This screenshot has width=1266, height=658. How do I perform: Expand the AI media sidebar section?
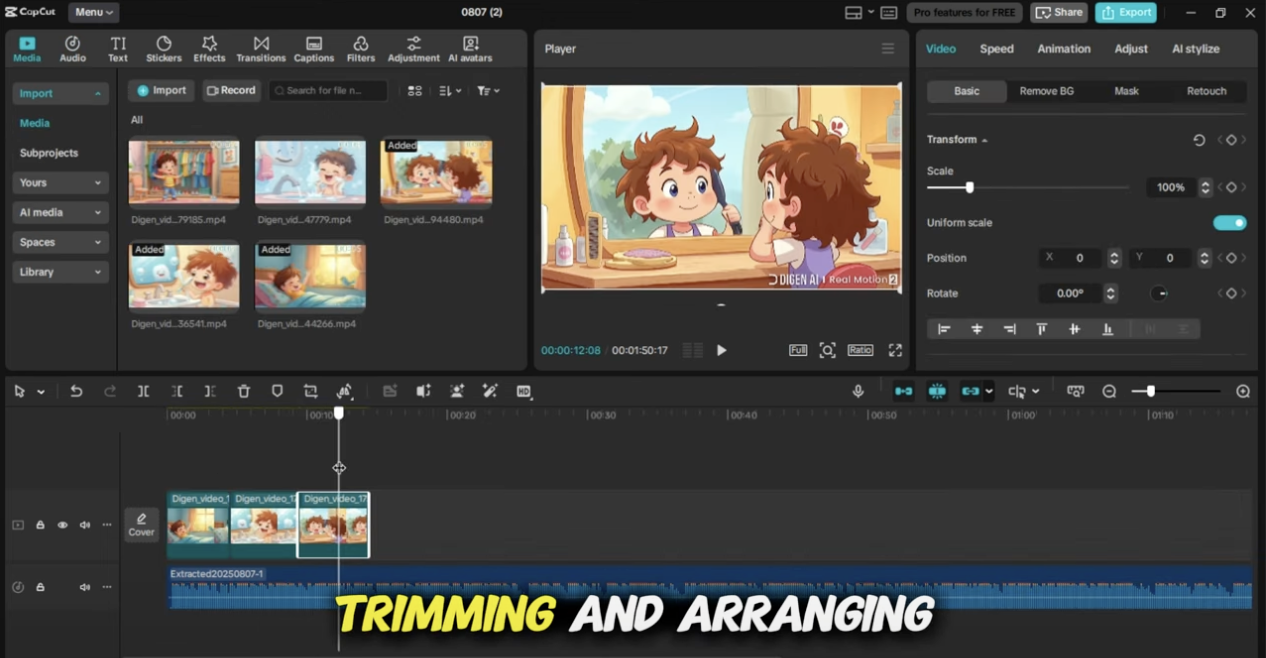[x=60, y=213]
